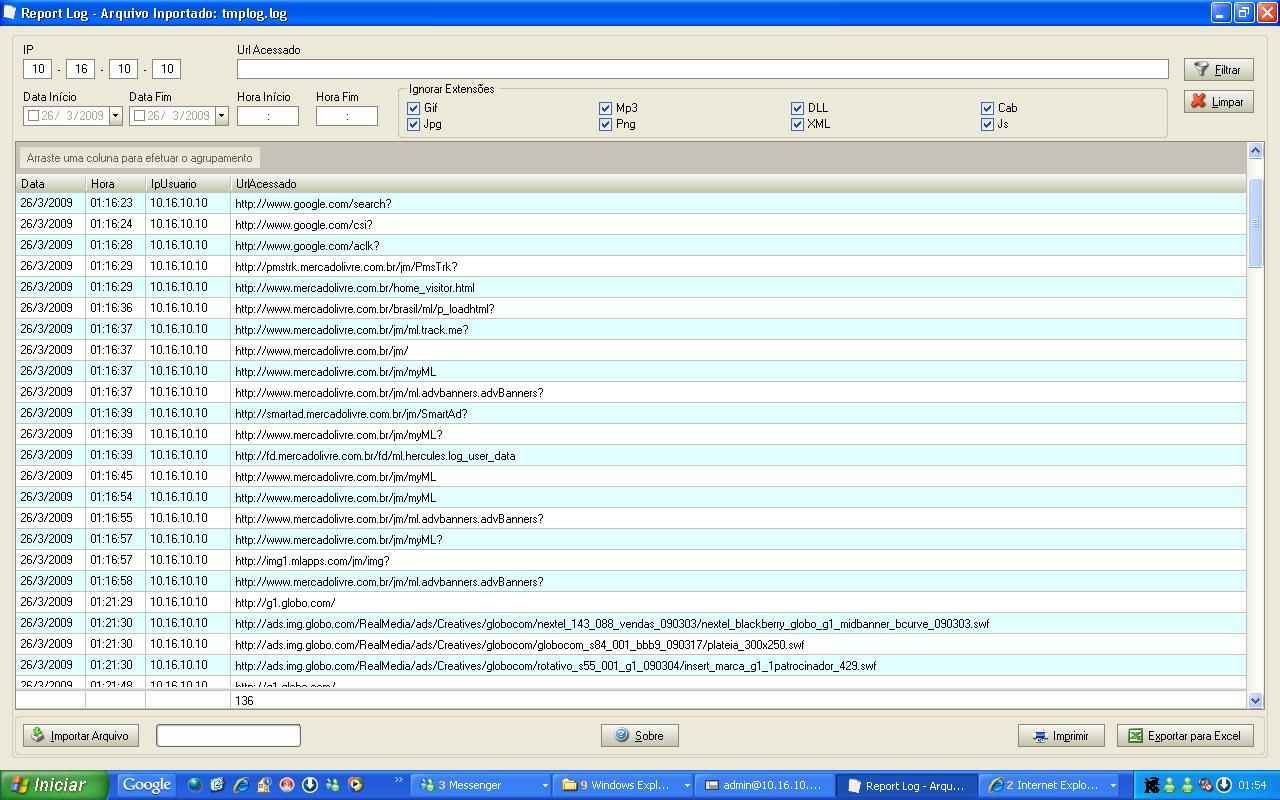Viewport: 1280px width, 800px height.
Task: Select the smartad.mercadolivre.com.br SmartAd row
Action: (x=631, y=413)
